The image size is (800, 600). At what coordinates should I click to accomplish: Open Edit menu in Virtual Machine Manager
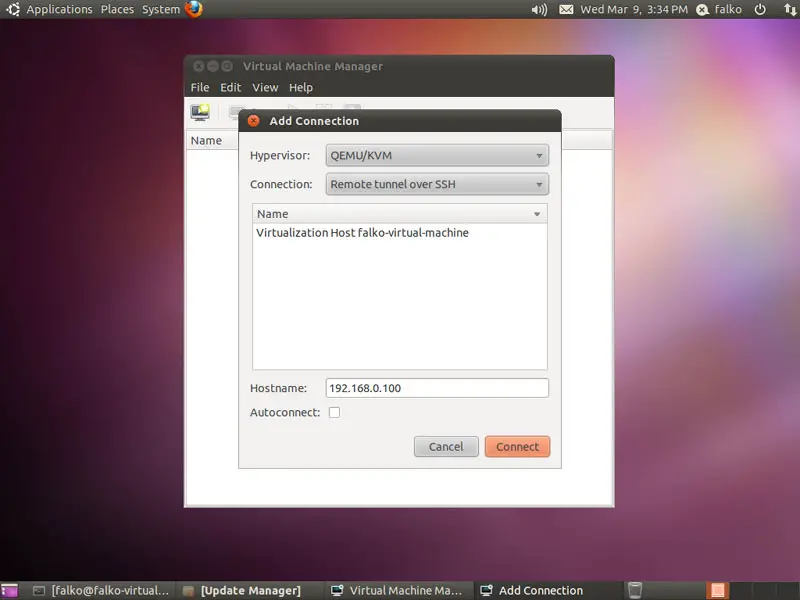coord(231,87)
